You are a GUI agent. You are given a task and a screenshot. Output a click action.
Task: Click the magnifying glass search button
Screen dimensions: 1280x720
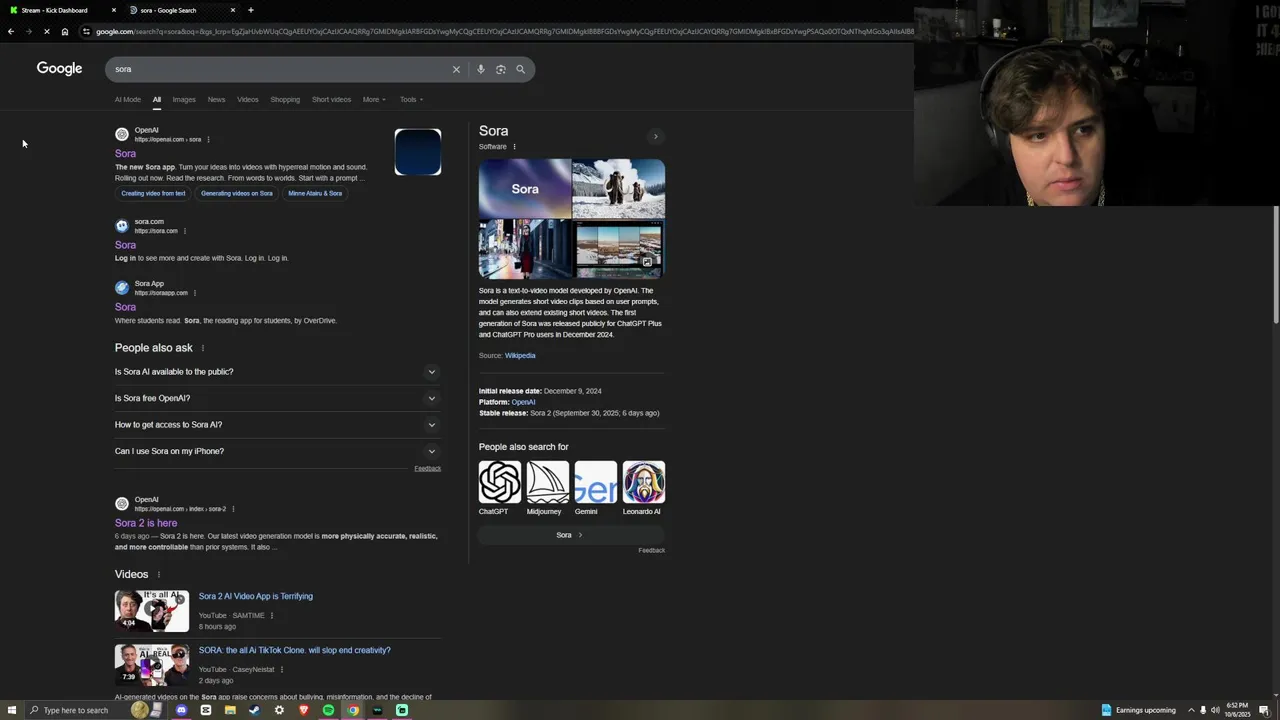coord(520,69)
